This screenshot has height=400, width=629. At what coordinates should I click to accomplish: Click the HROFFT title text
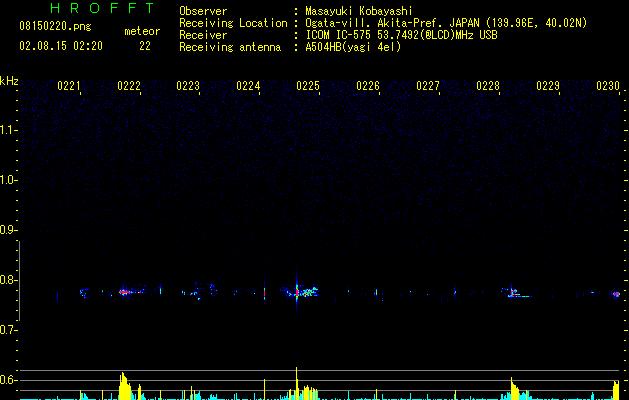(103, 8)
